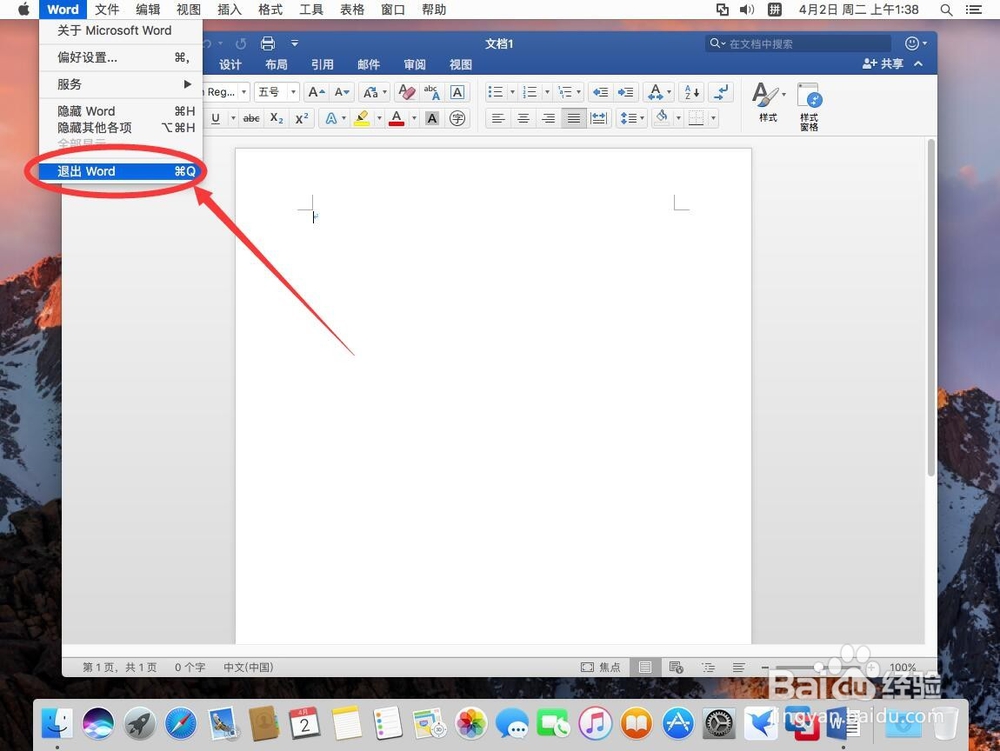Apply superscript with the X² icon
Image resolution: width=1000 pixels, height=751 pixels.
(302, 119)
